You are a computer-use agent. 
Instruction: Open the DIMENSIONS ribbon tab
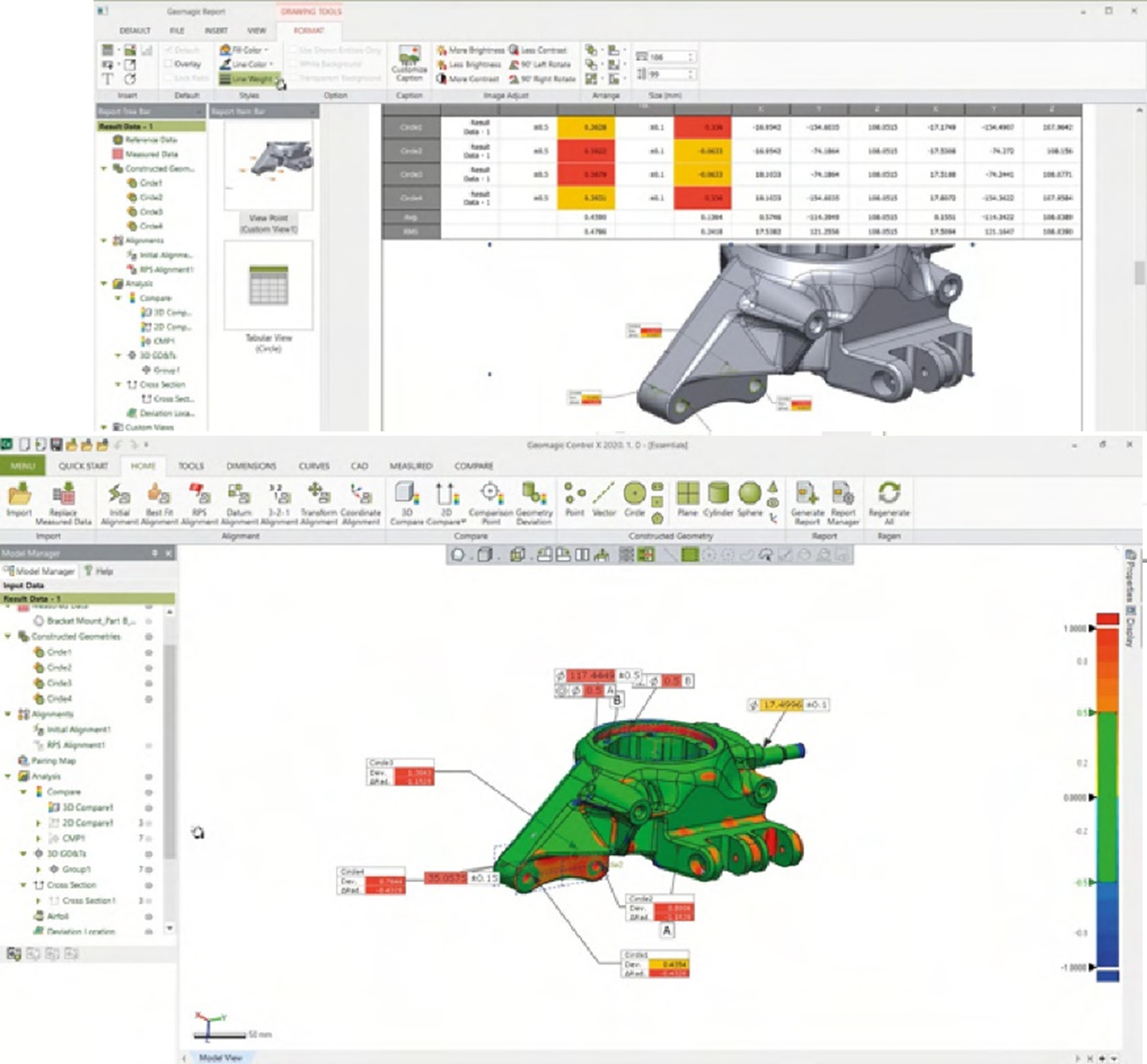pyautogui.click(x=251, y=466)
